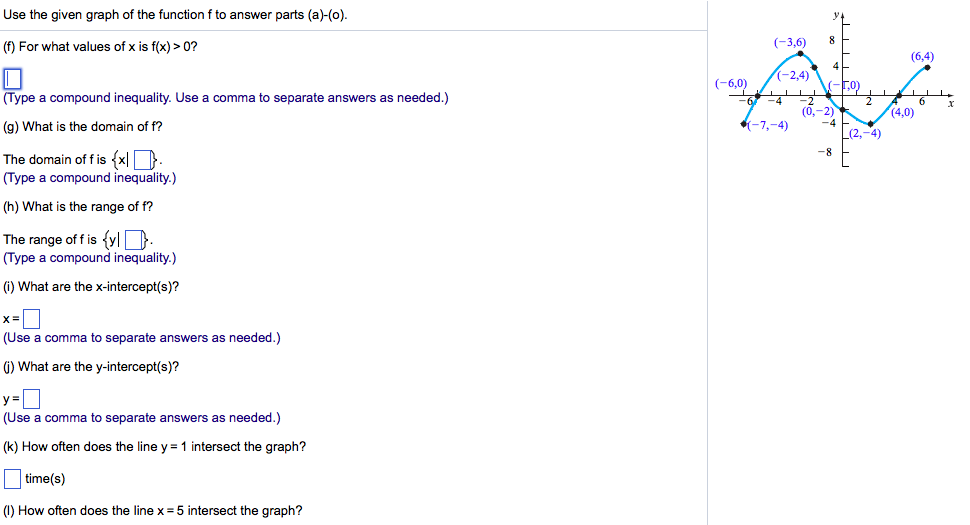Click the x-intercept answer field
The height and width of the screenshot is (525, 970).
click(x=31, y=319)
